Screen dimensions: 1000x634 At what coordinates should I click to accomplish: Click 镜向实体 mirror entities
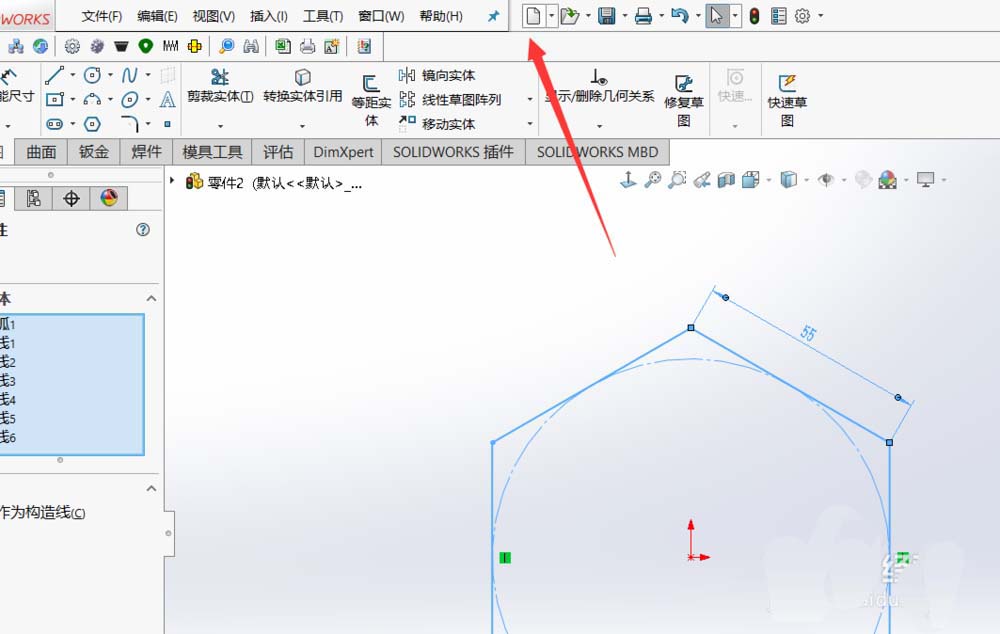click(438, 75)
